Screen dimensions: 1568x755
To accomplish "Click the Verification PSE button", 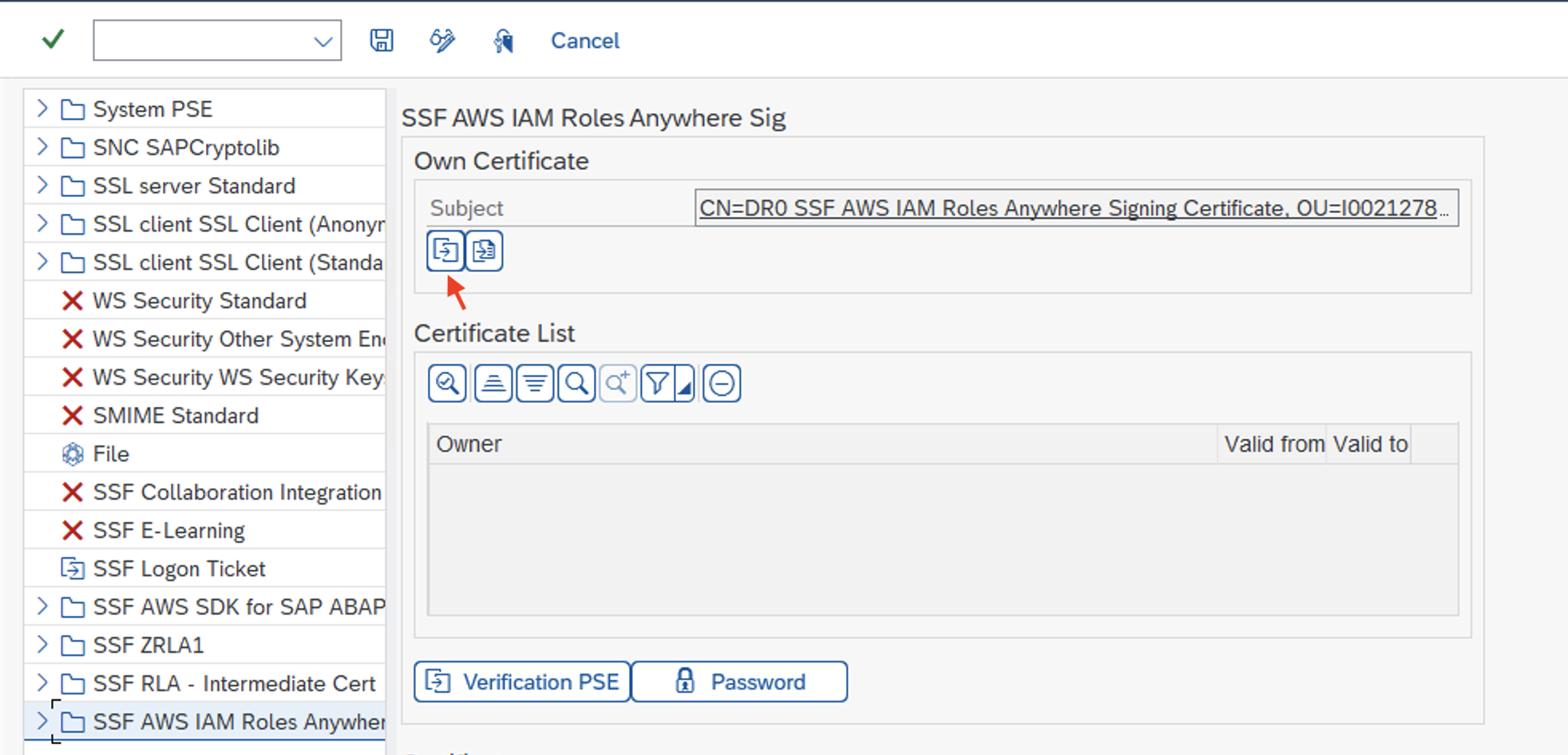I will coord(521,682).
